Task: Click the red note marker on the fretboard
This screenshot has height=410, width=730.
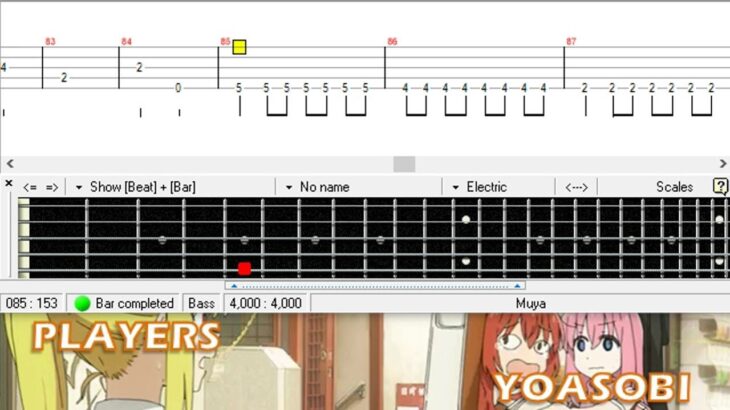Action: [244, 269]
